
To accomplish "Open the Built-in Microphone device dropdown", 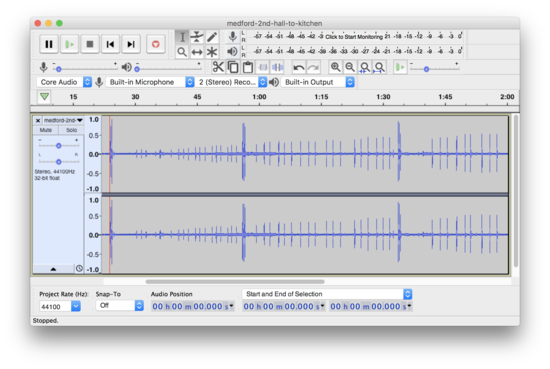I will pyautogui.click(x=150, y=82).
